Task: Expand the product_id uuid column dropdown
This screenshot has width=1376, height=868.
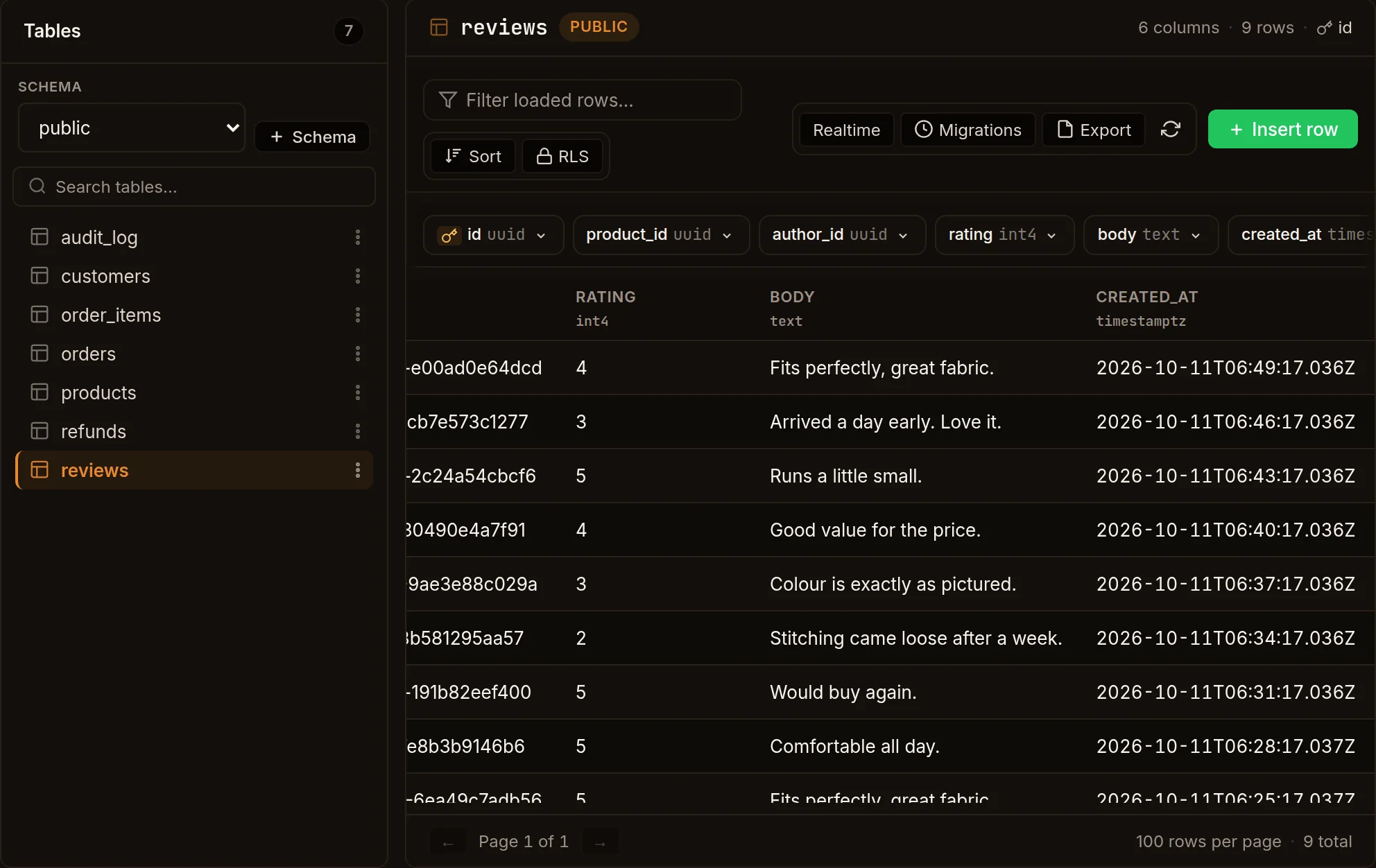Action: pos(727,236)
